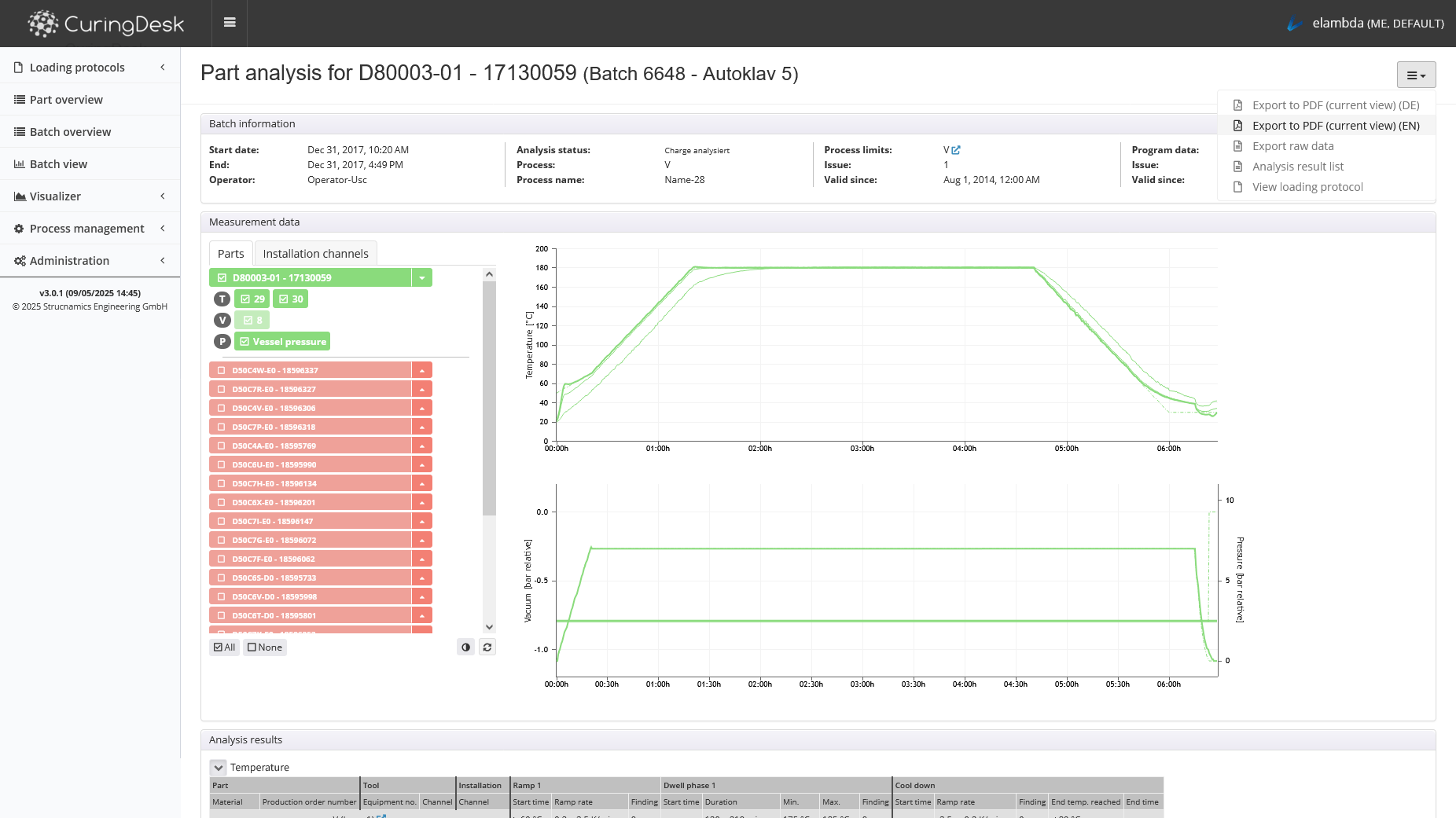This screenshot has height=818, width=1456.
Task: Select Export to PDF (current view) (EN)
Action: (x=1335, y=126)
